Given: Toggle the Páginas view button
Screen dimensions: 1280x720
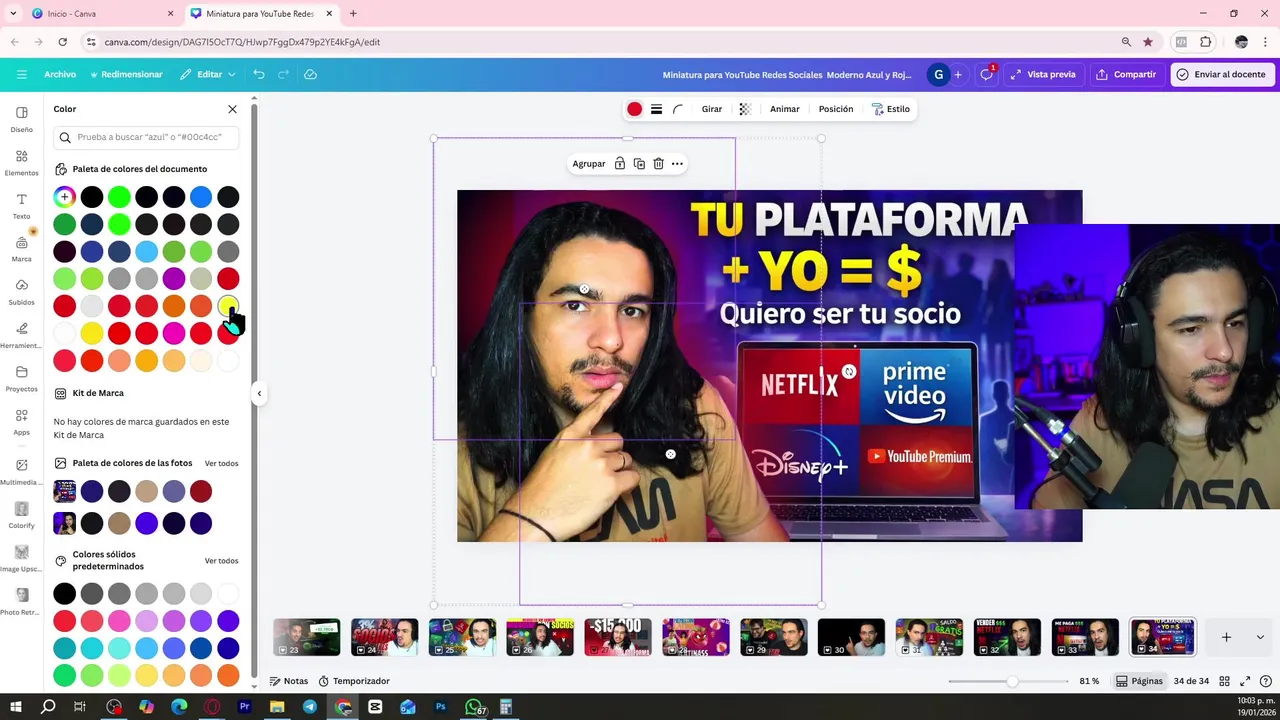Looking at the screenshot, I should pyautogui.click(x=1139, y=681).
